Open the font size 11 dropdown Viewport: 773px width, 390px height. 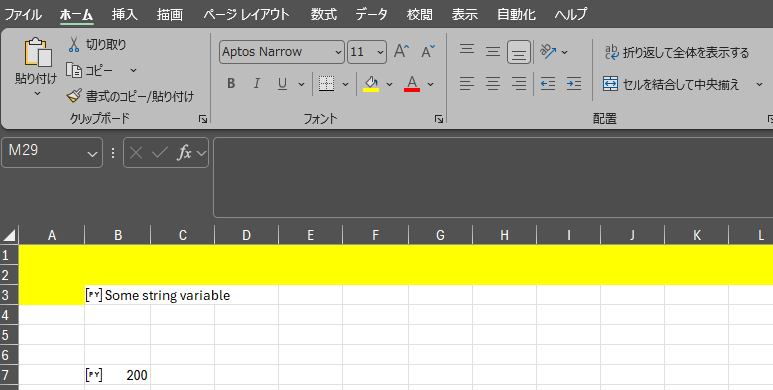coord(381,52)
